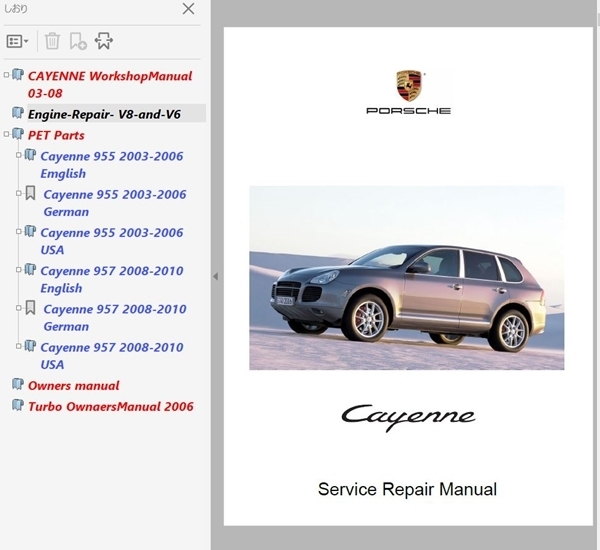Go to Cayenne 957 2008-2010 German bookmark
This screenshot has height=550, width=600.
[x=114, y=318]
